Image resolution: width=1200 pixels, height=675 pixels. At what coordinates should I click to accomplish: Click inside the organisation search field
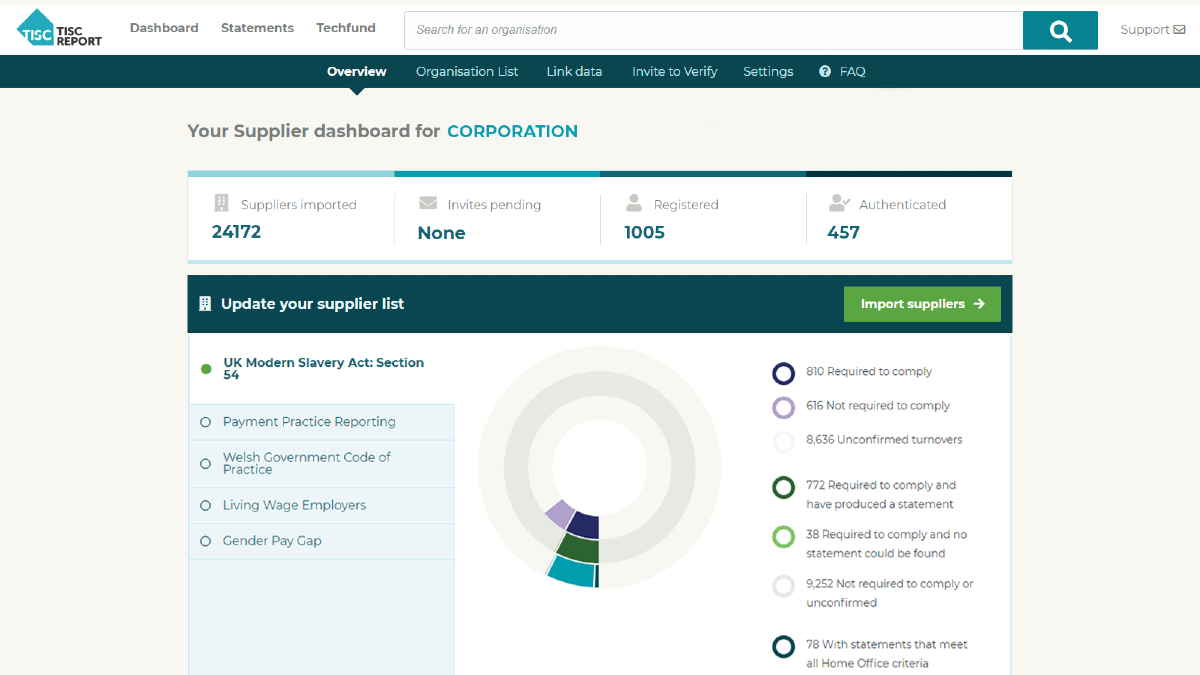[700, 30]
